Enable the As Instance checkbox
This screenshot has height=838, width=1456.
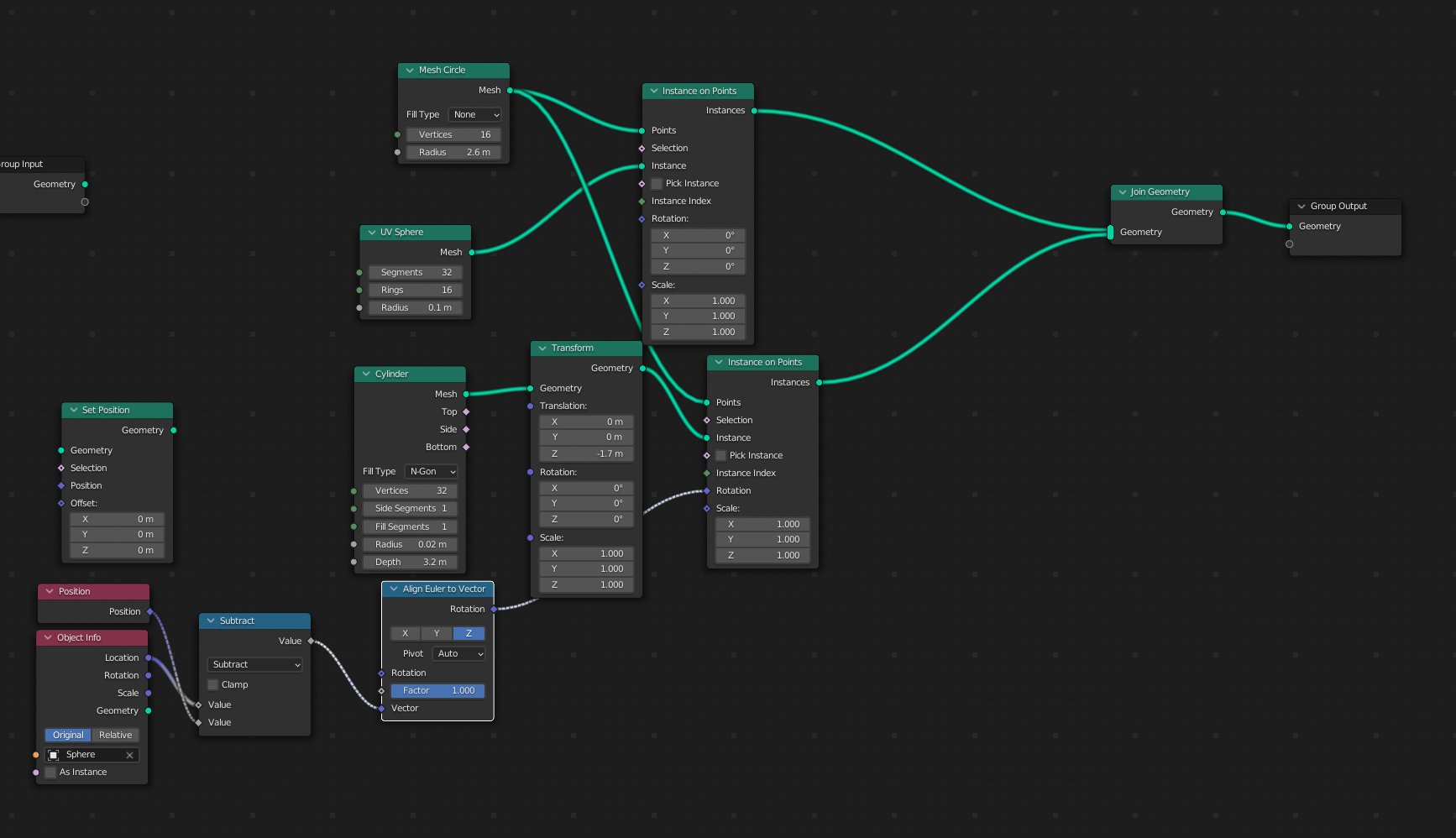[50, 773]
